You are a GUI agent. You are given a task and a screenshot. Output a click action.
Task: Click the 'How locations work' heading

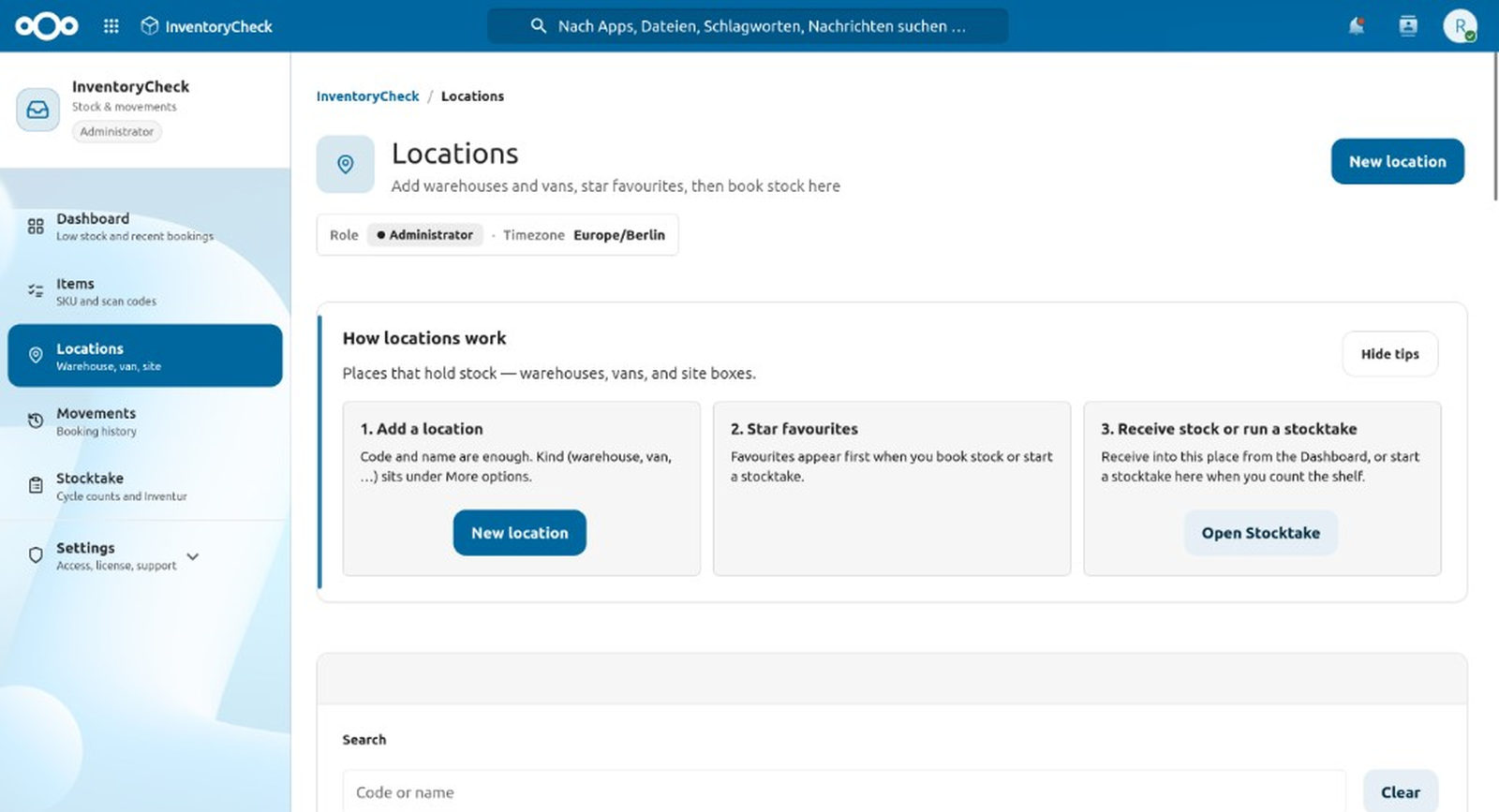[424, 338]
